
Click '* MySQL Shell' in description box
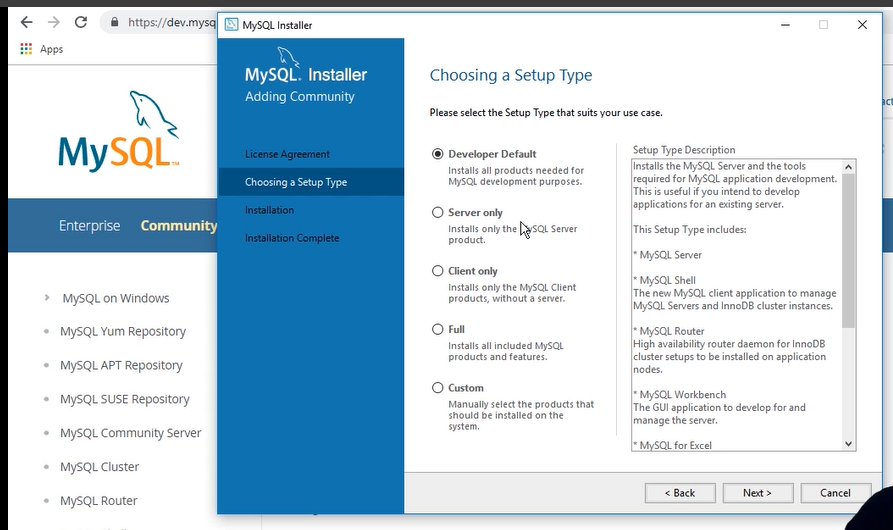tap(664, 280)
